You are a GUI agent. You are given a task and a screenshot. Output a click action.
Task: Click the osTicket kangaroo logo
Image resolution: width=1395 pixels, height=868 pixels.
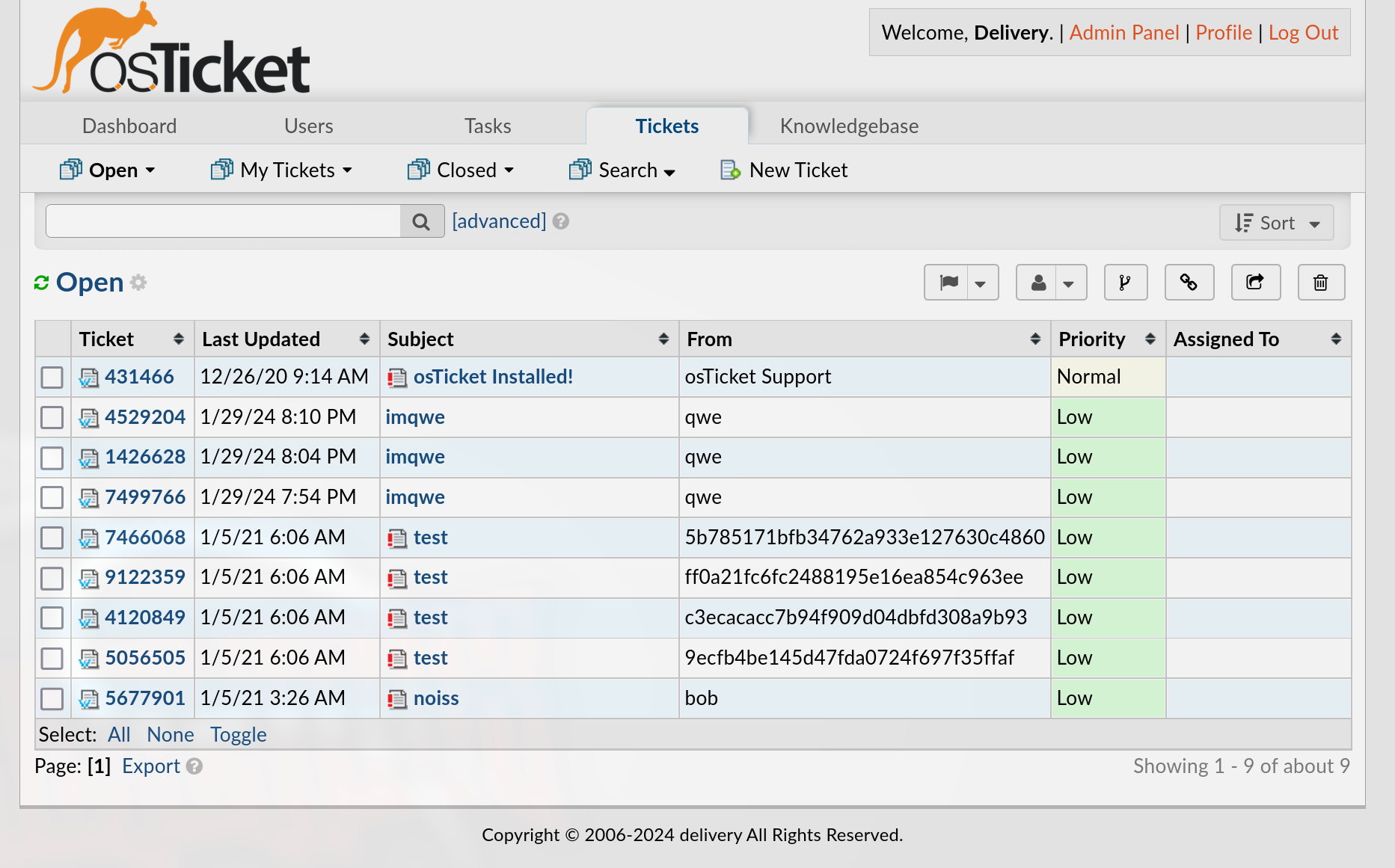click(171, 49)
